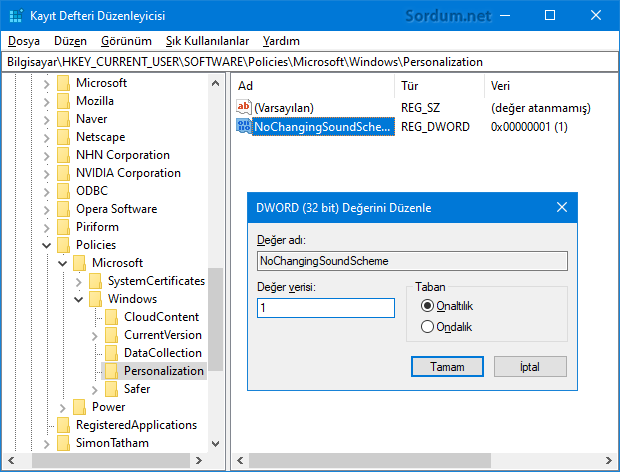Close the DWORD edit dialog

561,208
